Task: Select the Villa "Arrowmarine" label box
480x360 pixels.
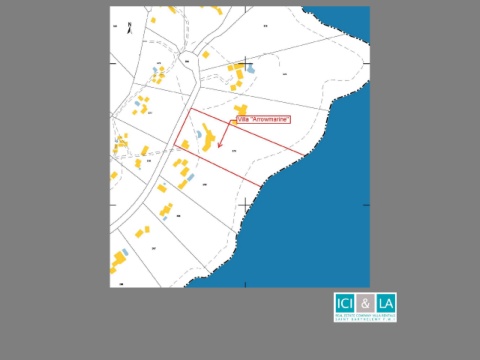Action: tap(264, 119)
